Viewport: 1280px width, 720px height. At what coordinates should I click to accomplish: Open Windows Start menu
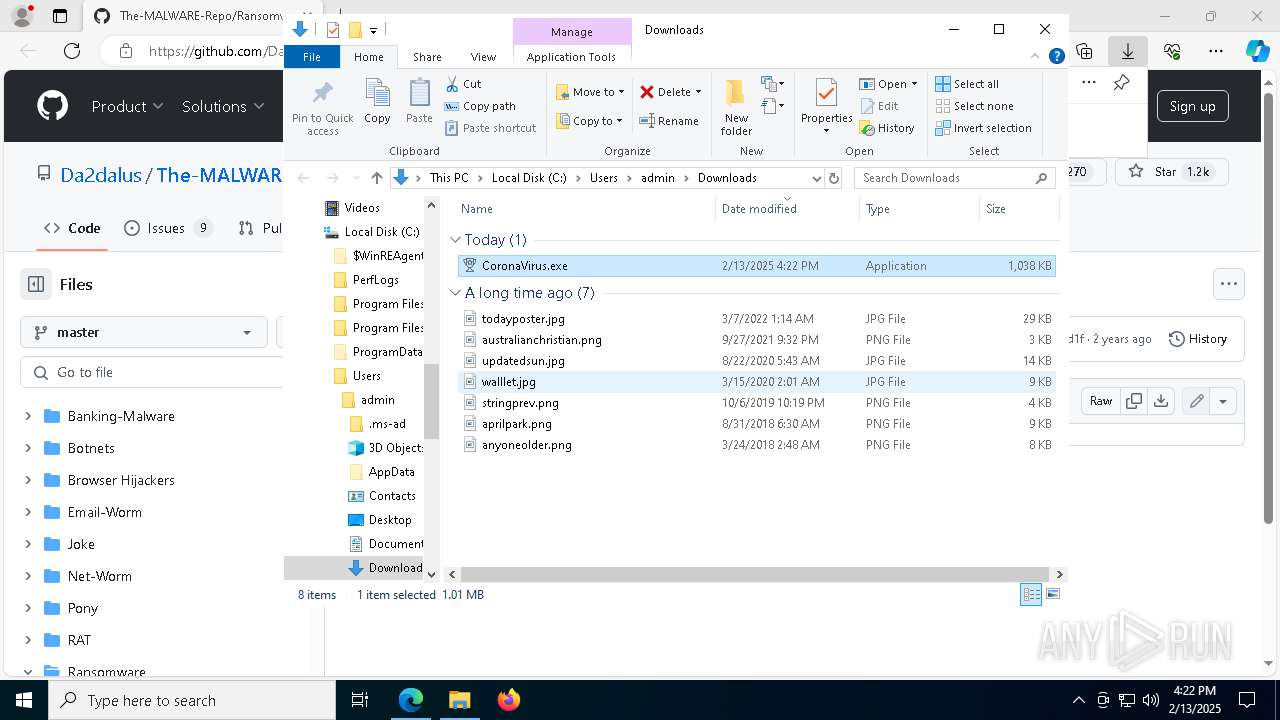(x=24, y=700)
